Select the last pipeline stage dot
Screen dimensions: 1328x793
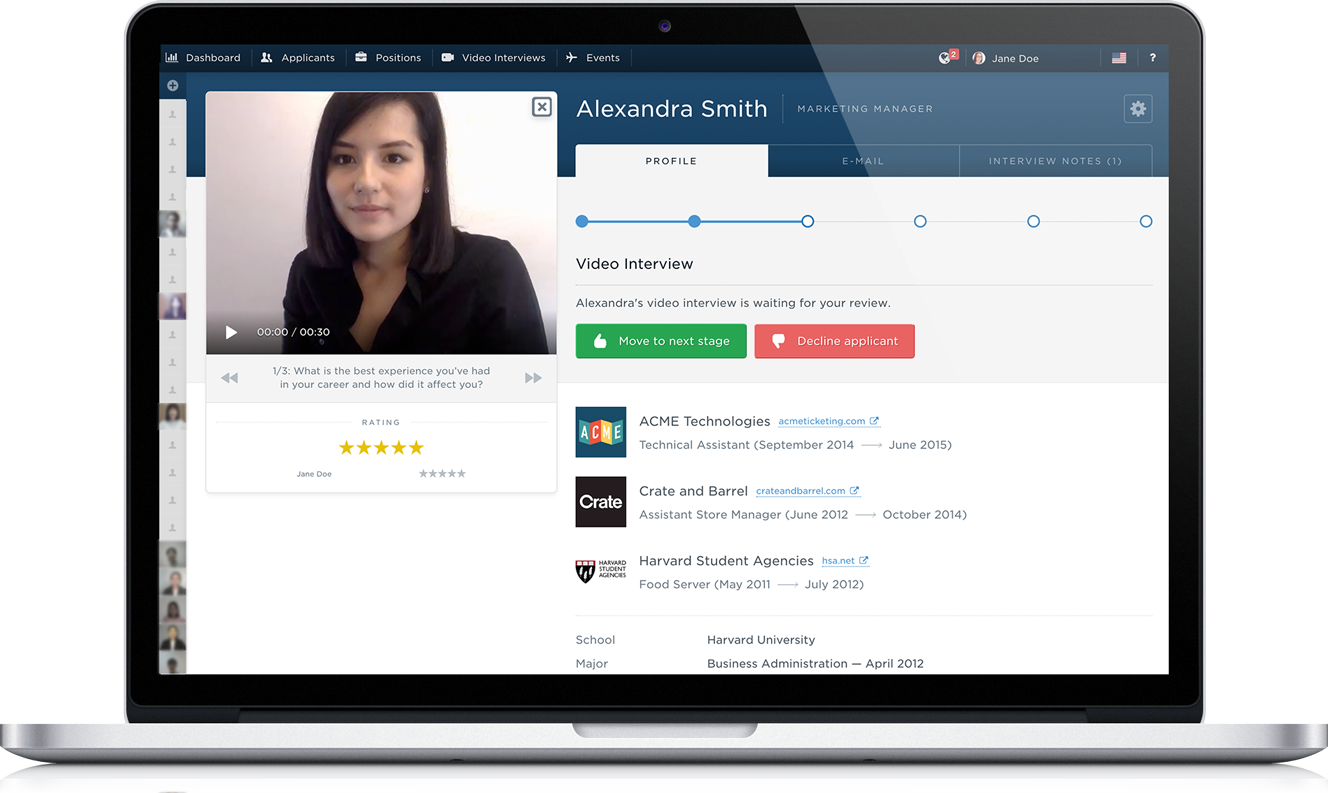pos(1146,221)
